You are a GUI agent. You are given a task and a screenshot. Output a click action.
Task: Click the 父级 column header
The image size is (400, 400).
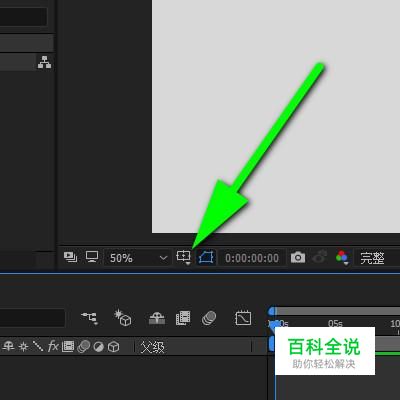152,347
